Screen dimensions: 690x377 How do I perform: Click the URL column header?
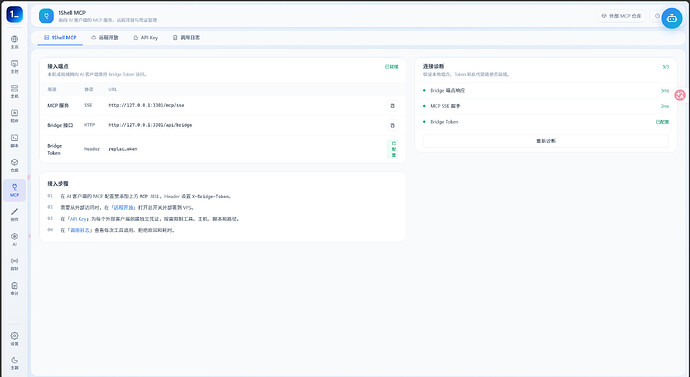tap(113, 89)
